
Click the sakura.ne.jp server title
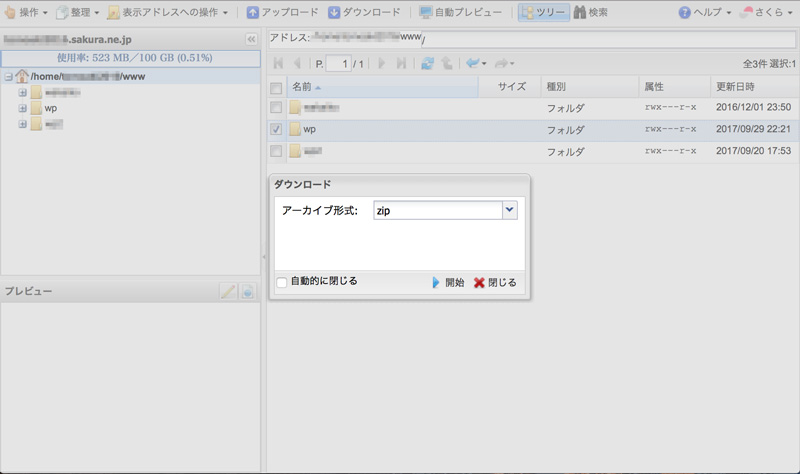point(68,39)
